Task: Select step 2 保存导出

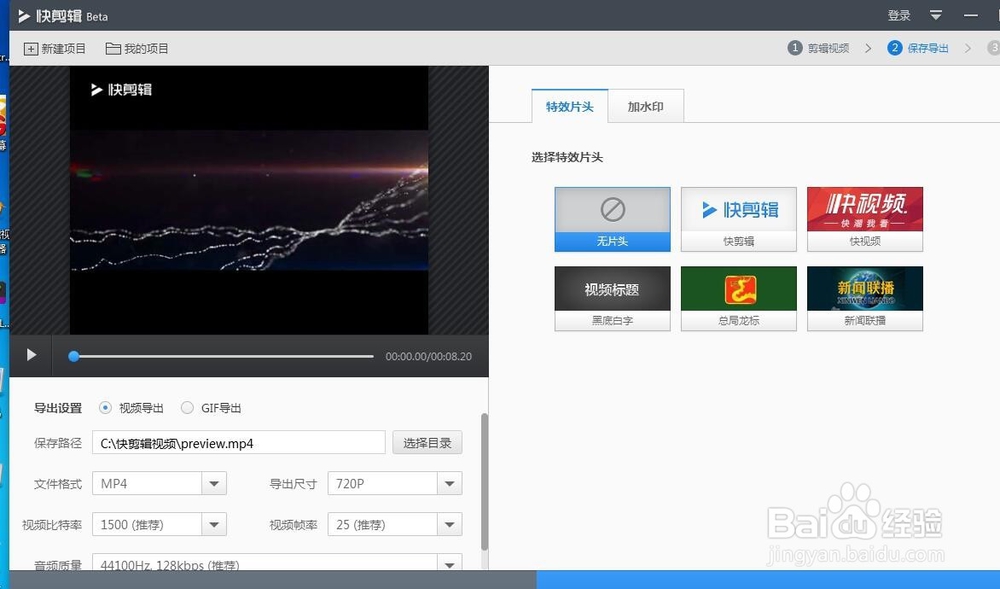Action: [918, 48]
